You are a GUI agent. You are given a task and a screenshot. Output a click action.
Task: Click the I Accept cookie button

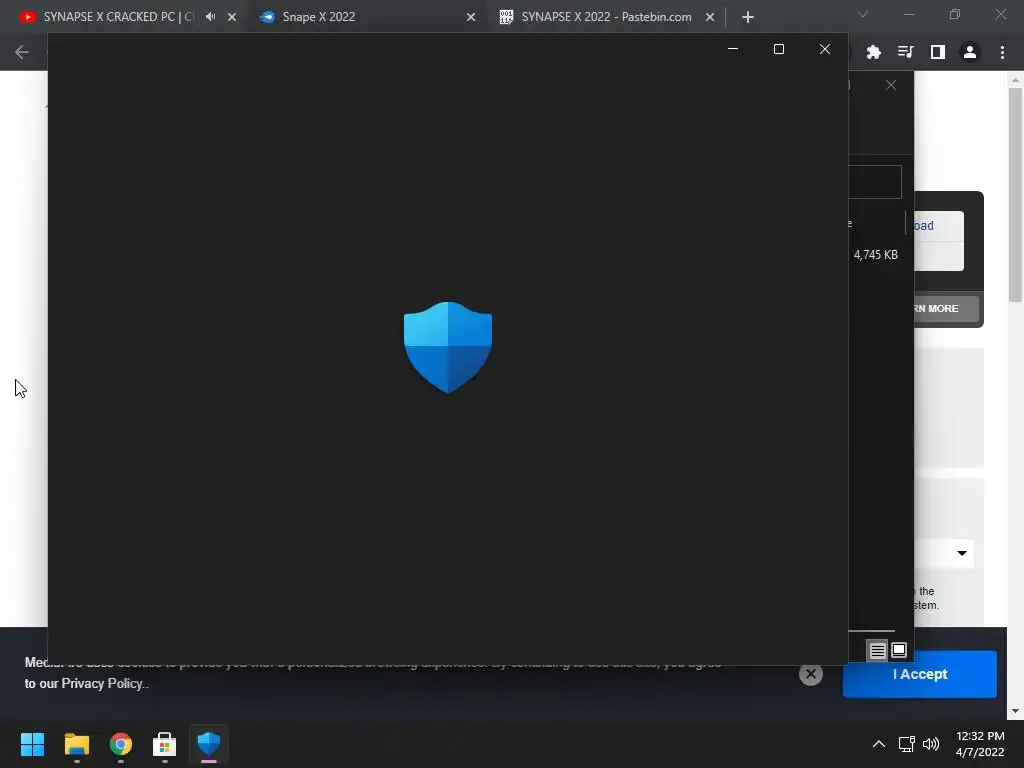coord(920,674)
